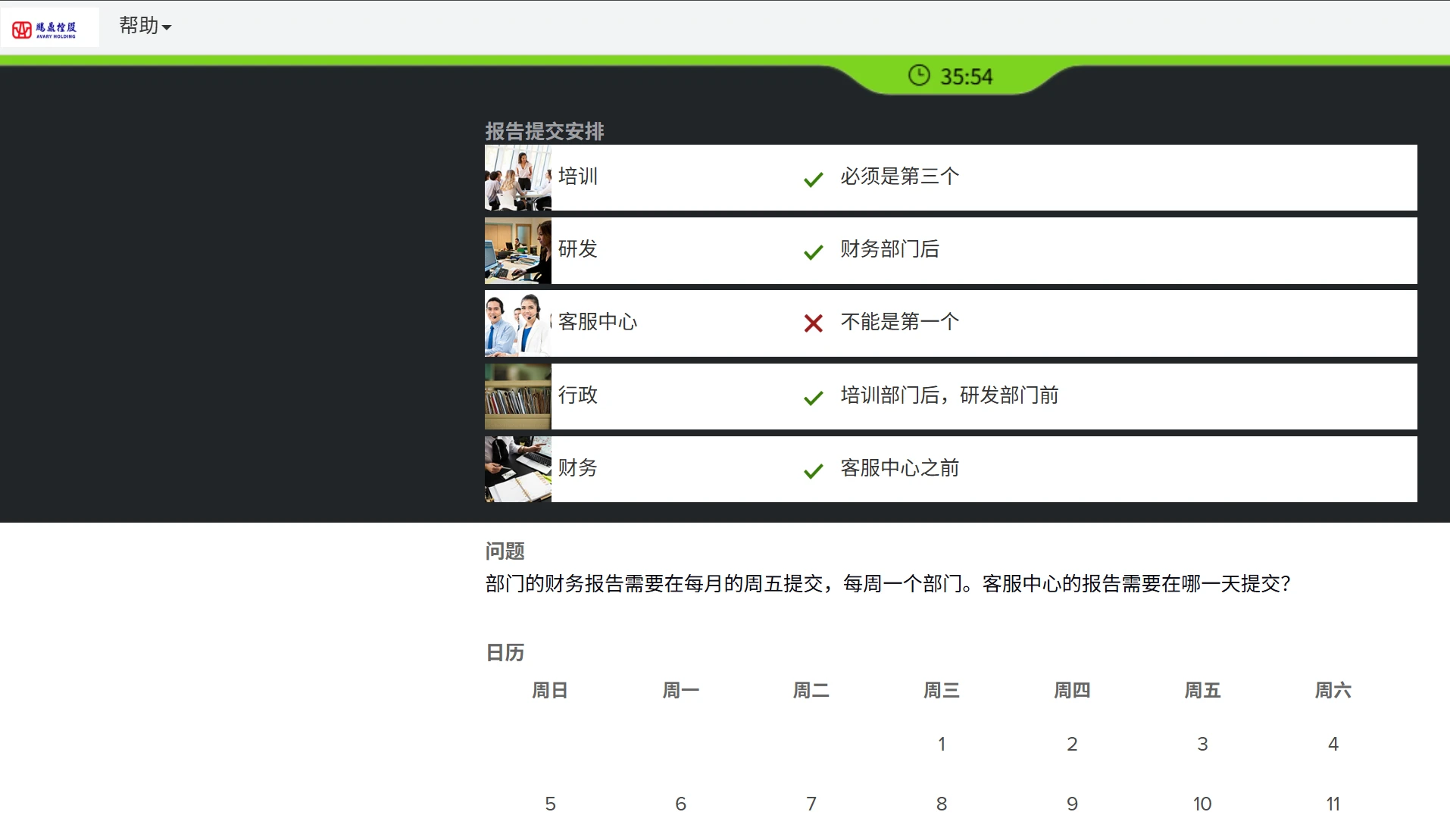This screenshot has width=1450, height=840.
Task: Click the green check next to 客服中心之前
Action: (814, 471)
